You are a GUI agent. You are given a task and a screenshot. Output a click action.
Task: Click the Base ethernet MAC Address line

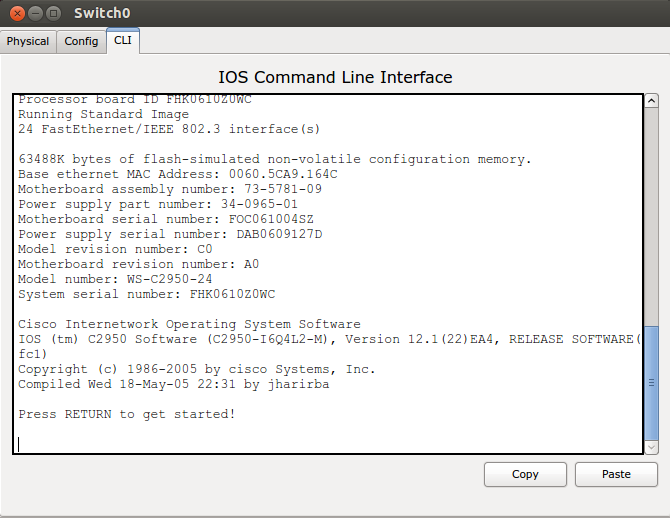(x=178, y=174)
